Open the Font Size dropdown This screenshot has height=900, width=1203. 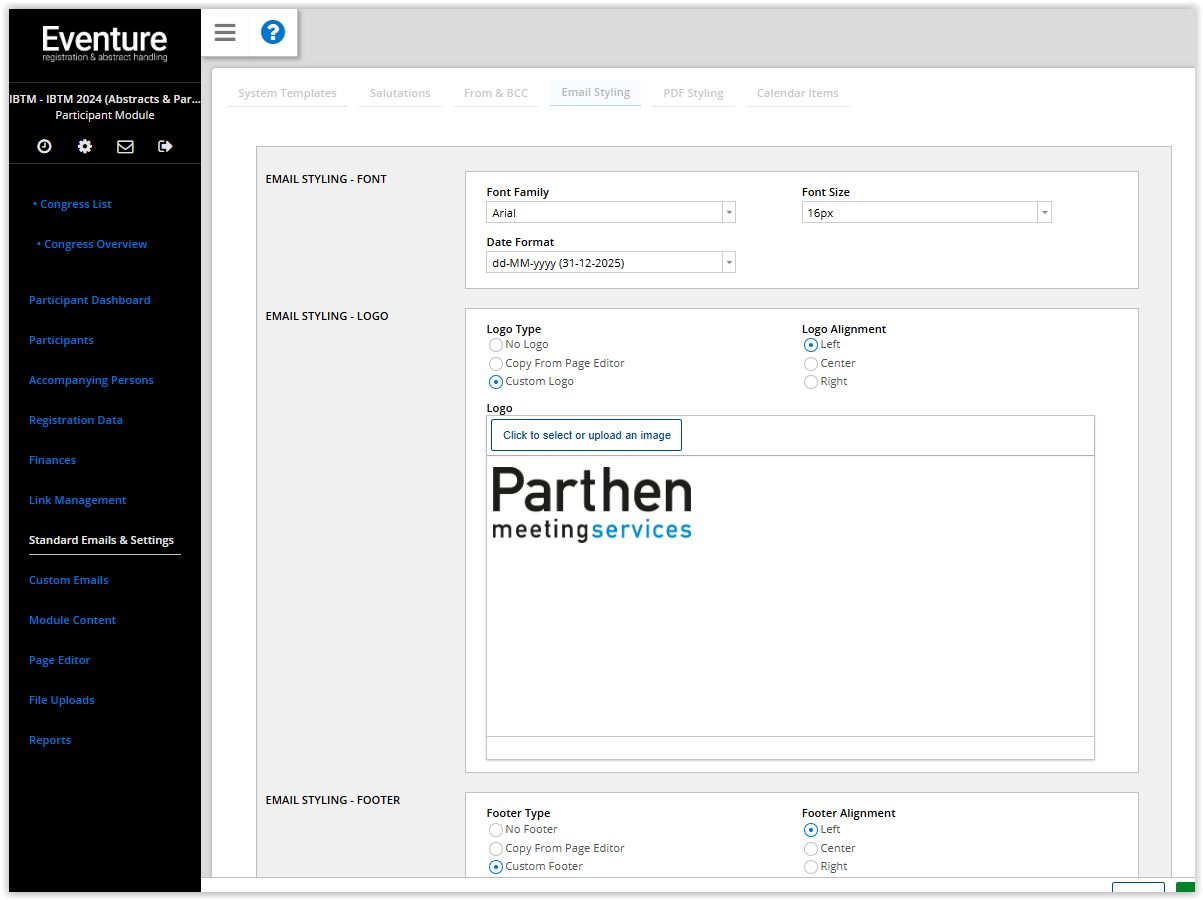coord(926,213)
